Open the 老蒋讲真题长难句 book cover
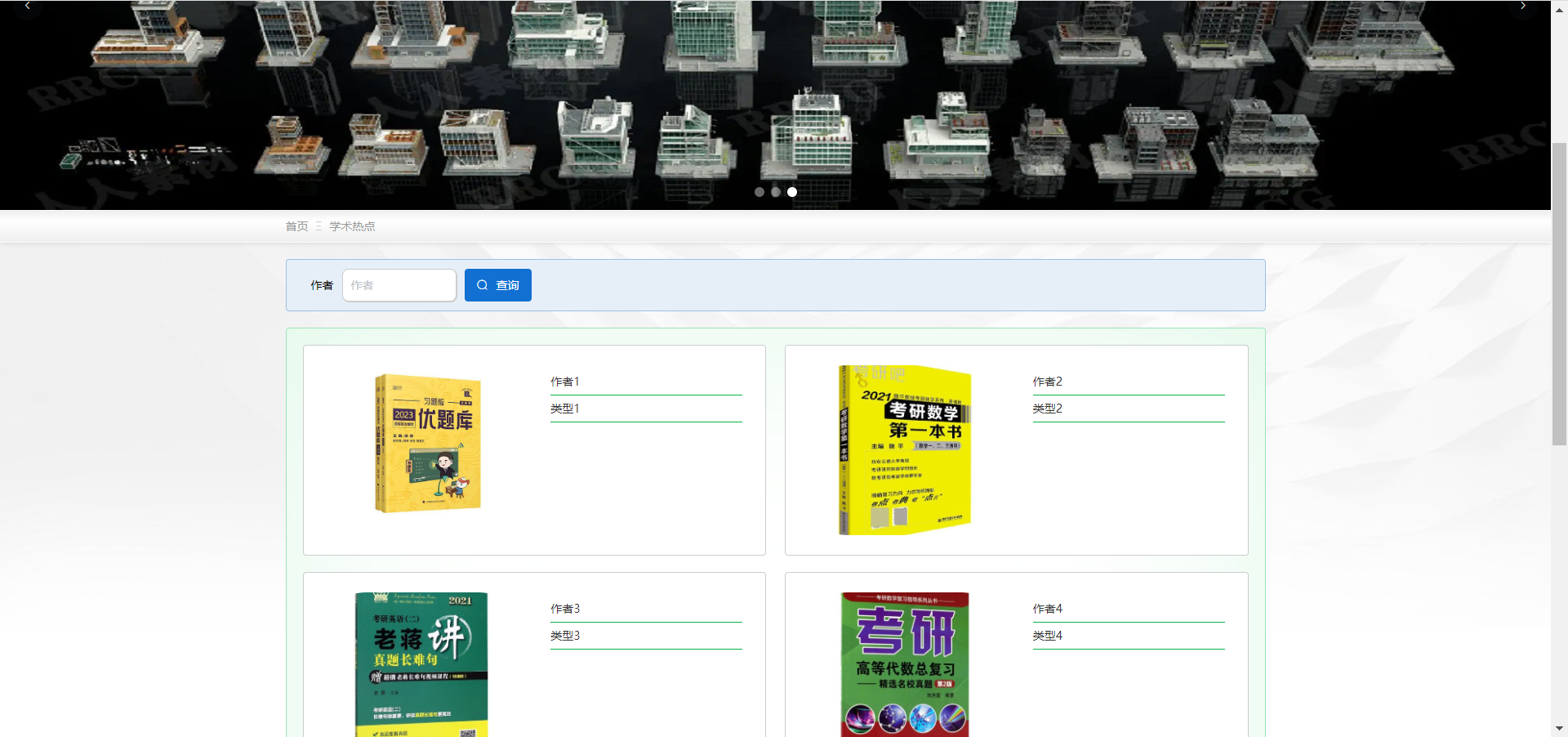Screen dimensions: 1568x737 coord(421,664)
